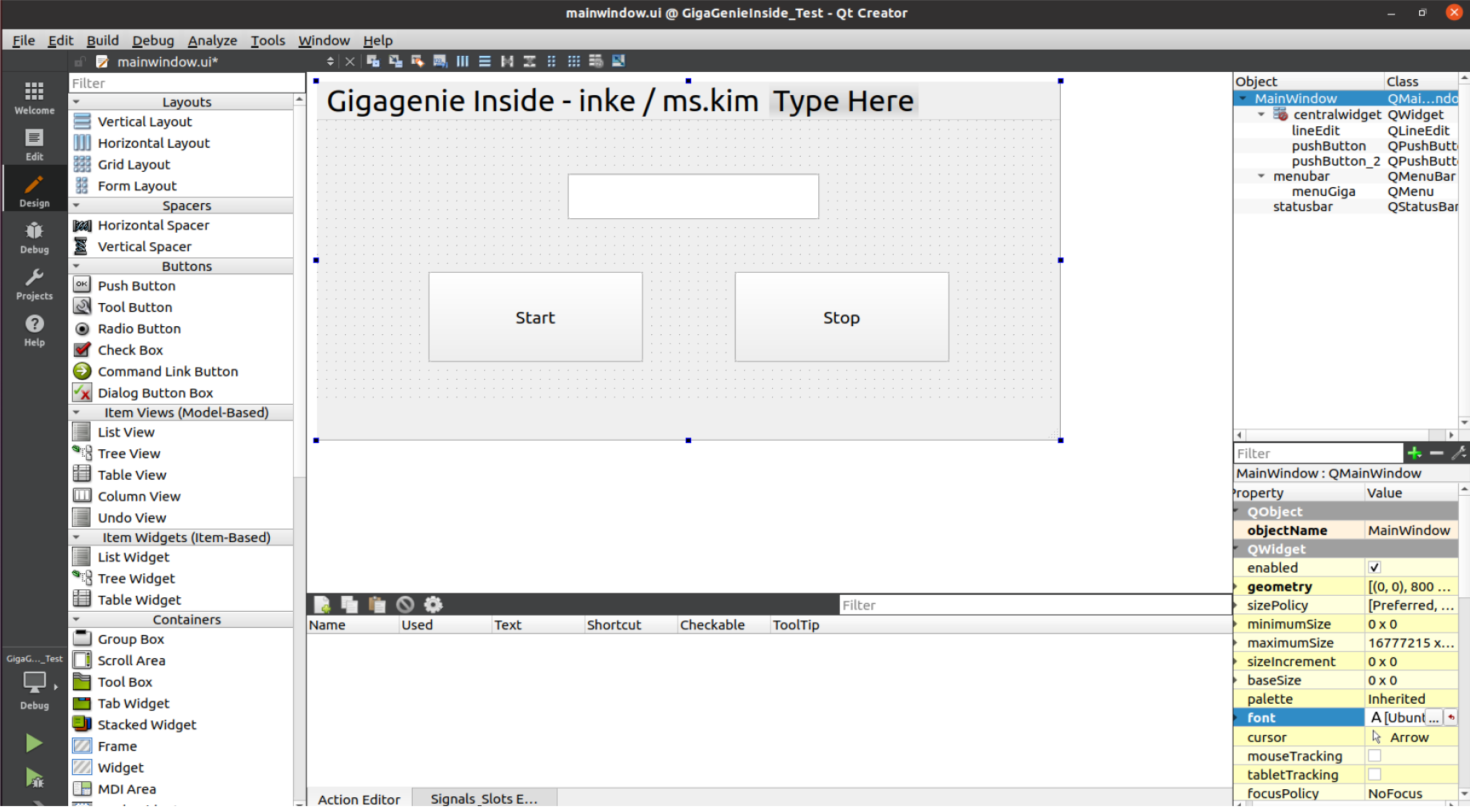Click the Paste action icon in Action Editor
This screenshot has width=1470, height=808.
point(377,604)
